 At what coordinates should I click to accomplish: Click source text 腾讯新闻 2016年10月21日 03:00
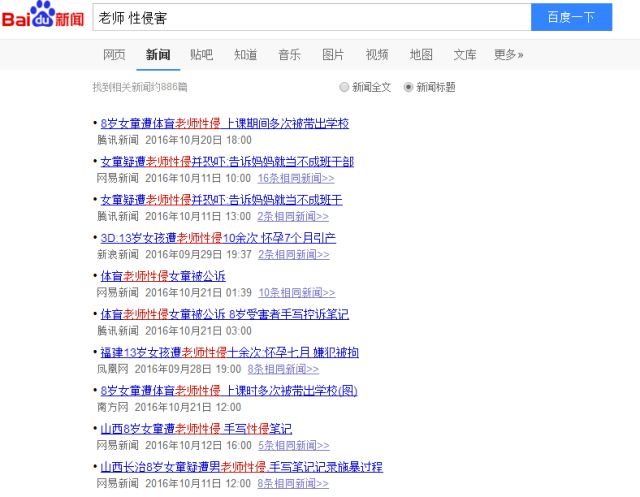174,331
